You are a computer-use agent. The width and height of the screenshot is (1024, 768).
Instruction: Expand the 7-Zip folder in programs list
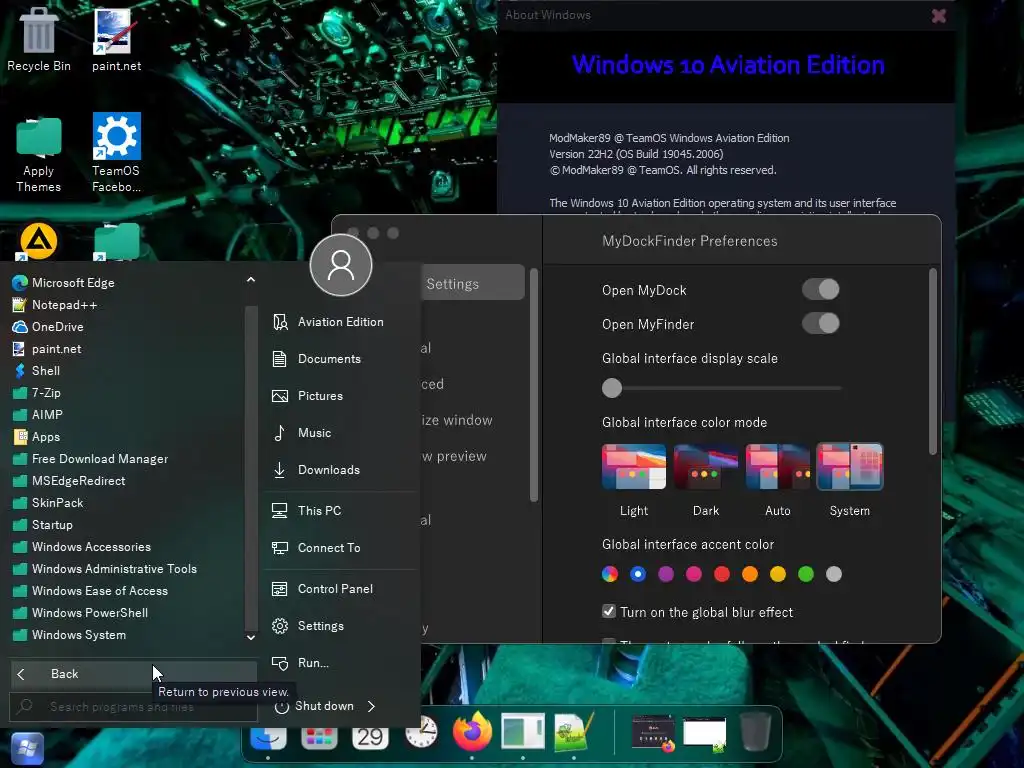(37, 393)
